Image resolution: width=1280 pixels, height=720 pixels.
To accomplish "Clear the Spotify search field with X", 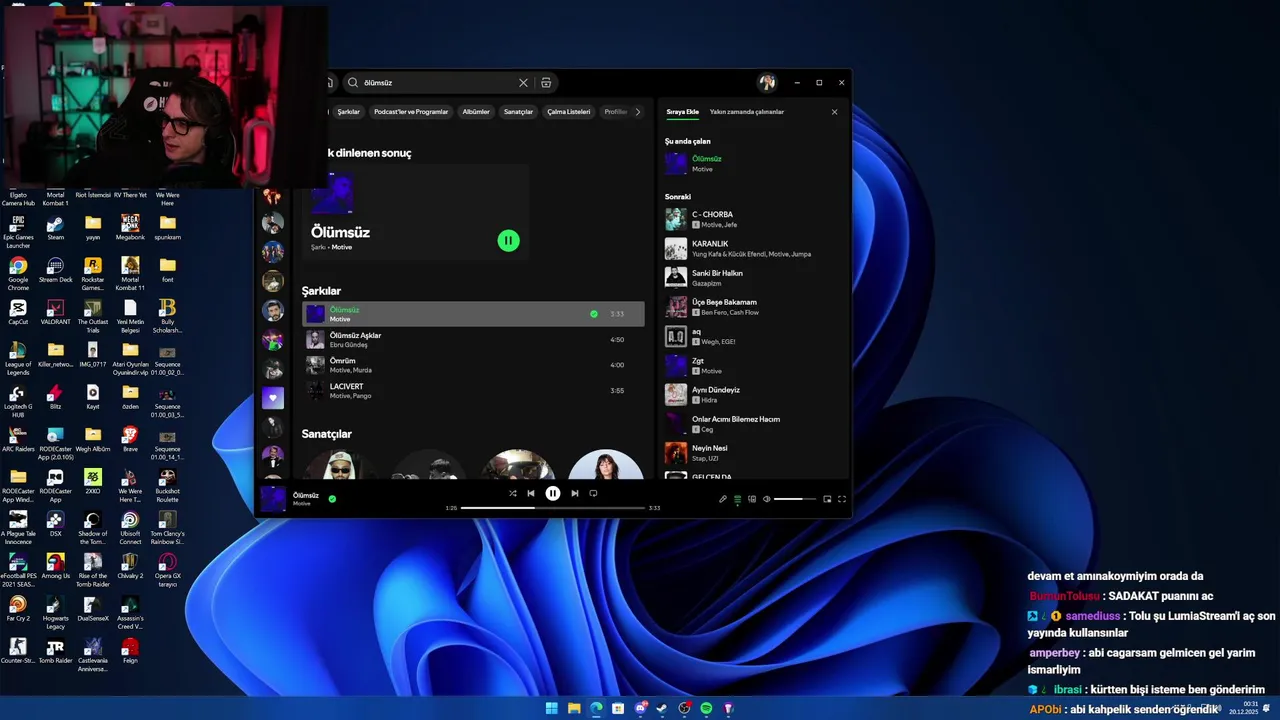I will pyautogui.click(x=523, y=83).
